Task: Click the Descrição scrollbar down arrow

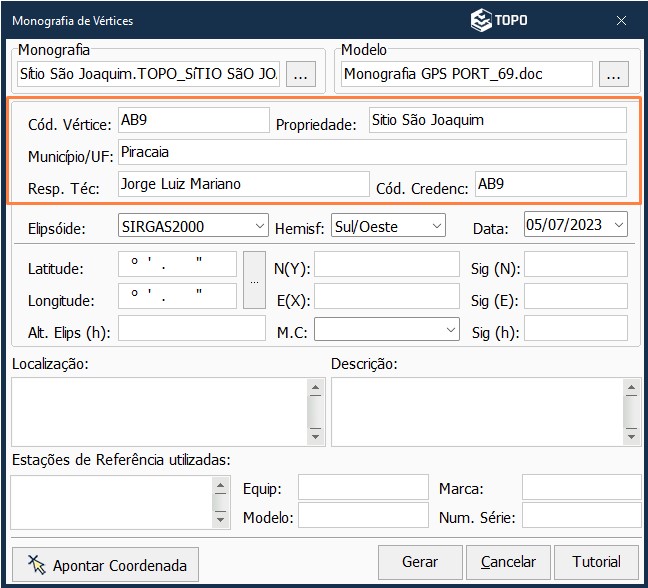Action: coord(631,436)
